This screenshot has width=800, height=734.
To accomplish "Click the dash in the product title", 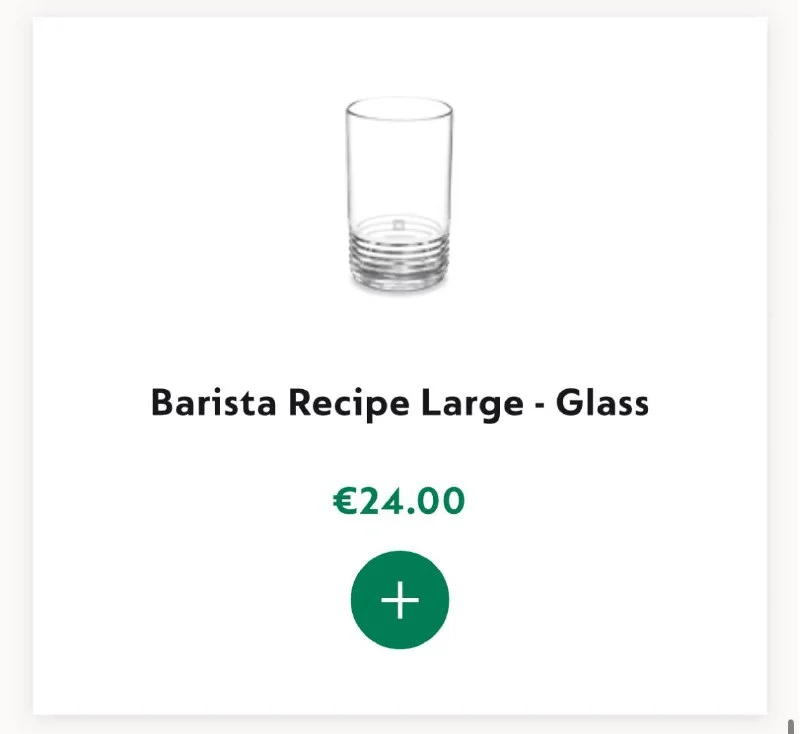I will 534,406.
